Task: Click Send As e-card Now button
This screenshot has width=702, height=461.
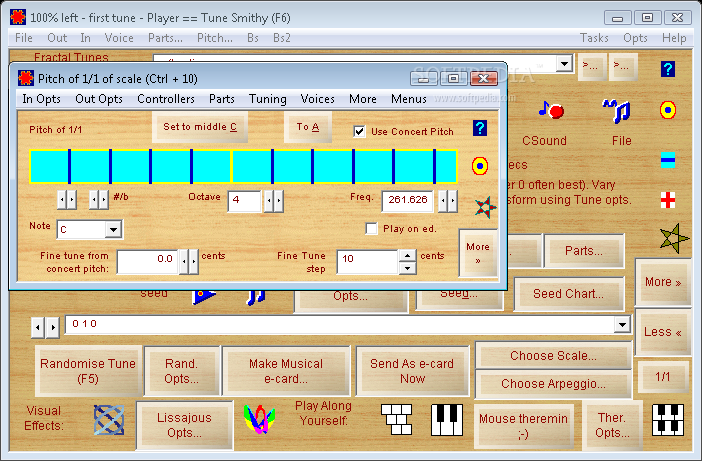Action: pos(412,371)
